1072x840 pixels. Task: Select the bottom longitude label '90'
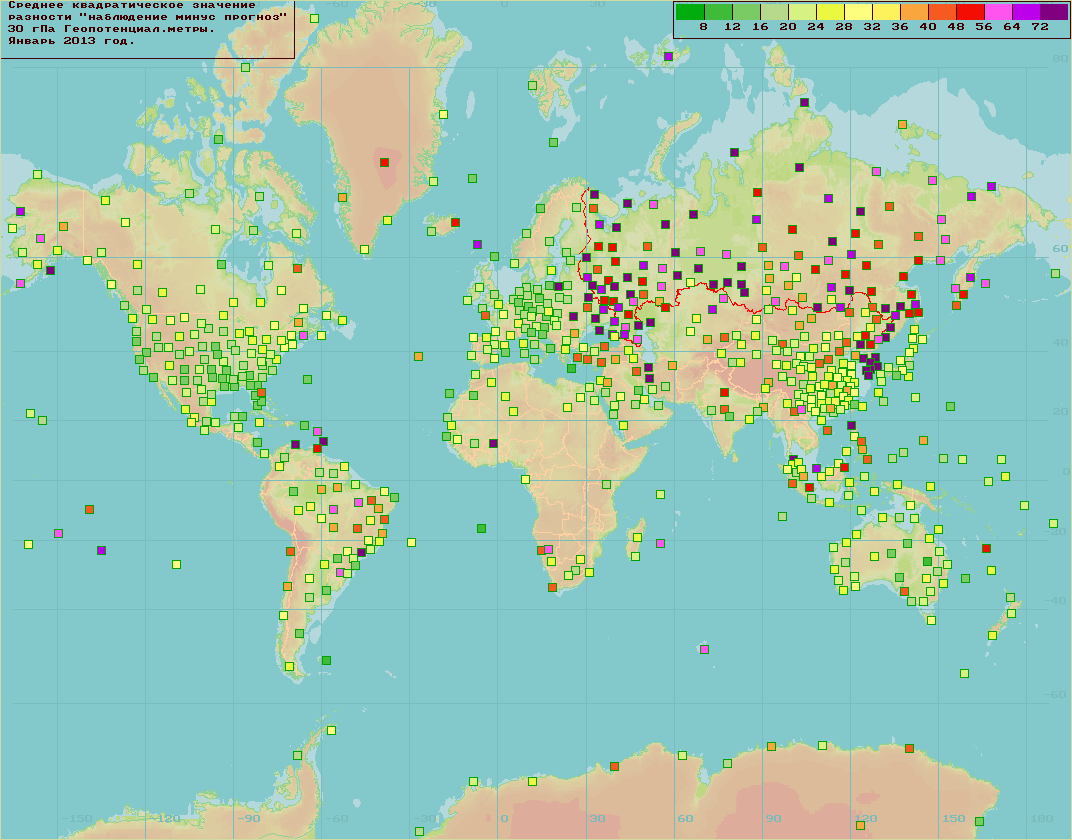click(773, 818)
